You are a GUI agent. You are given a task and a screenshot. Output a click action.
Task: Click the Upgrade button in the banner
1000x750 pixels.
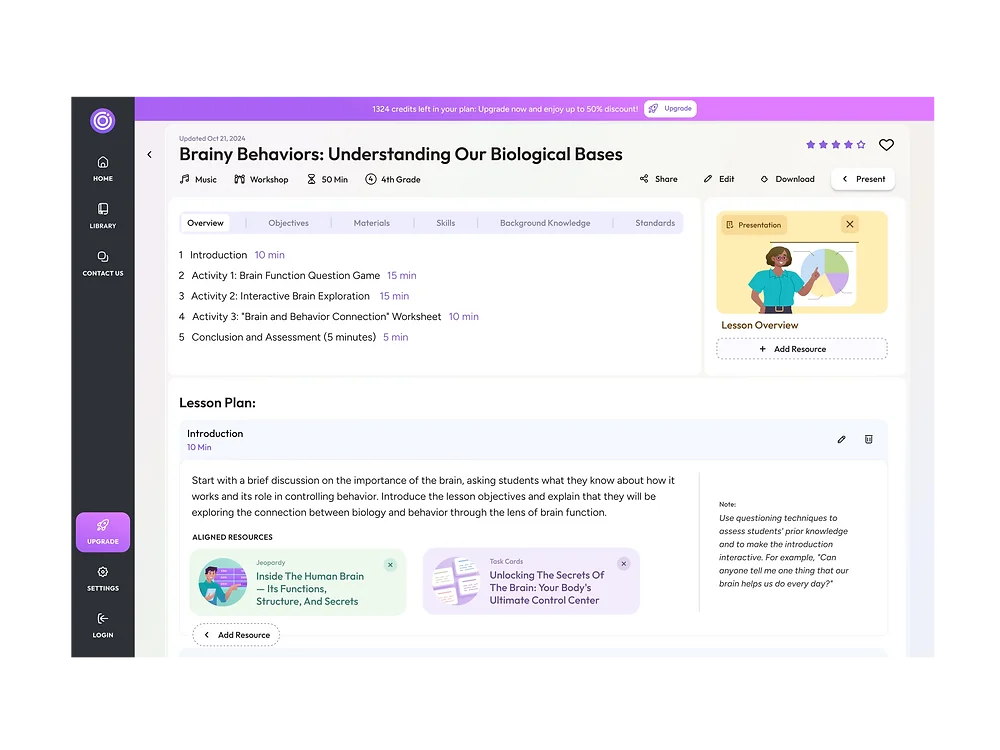pyautogui.click(x=670, y=108)
